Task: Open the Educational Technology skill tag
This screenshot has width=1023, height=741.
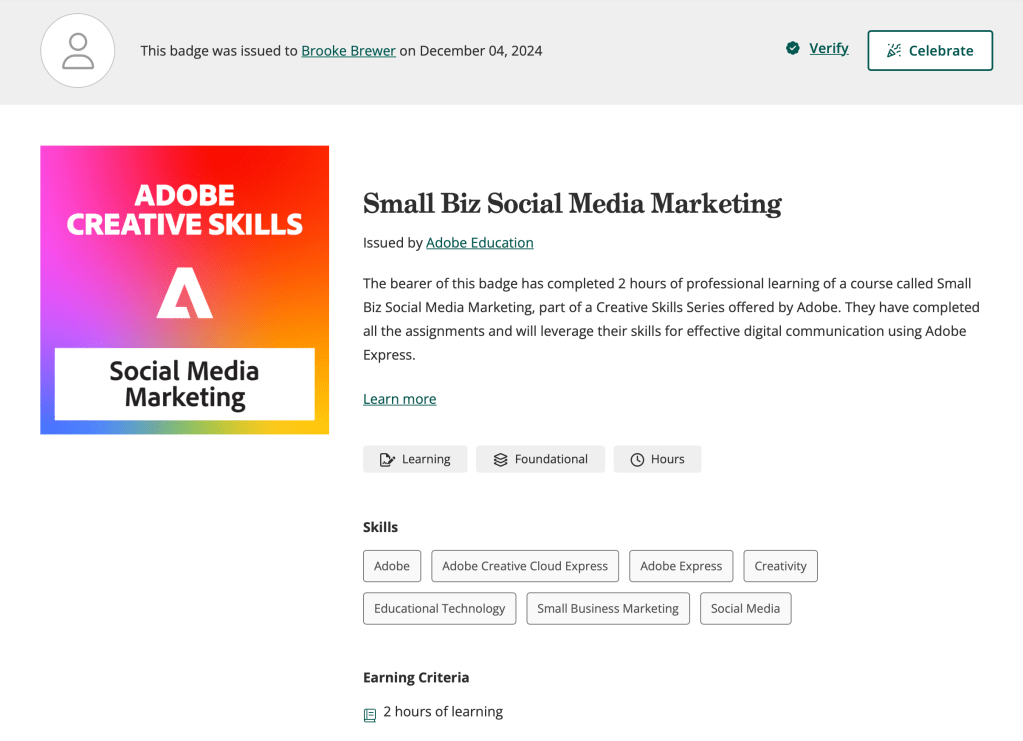Action: coord(439,608)
